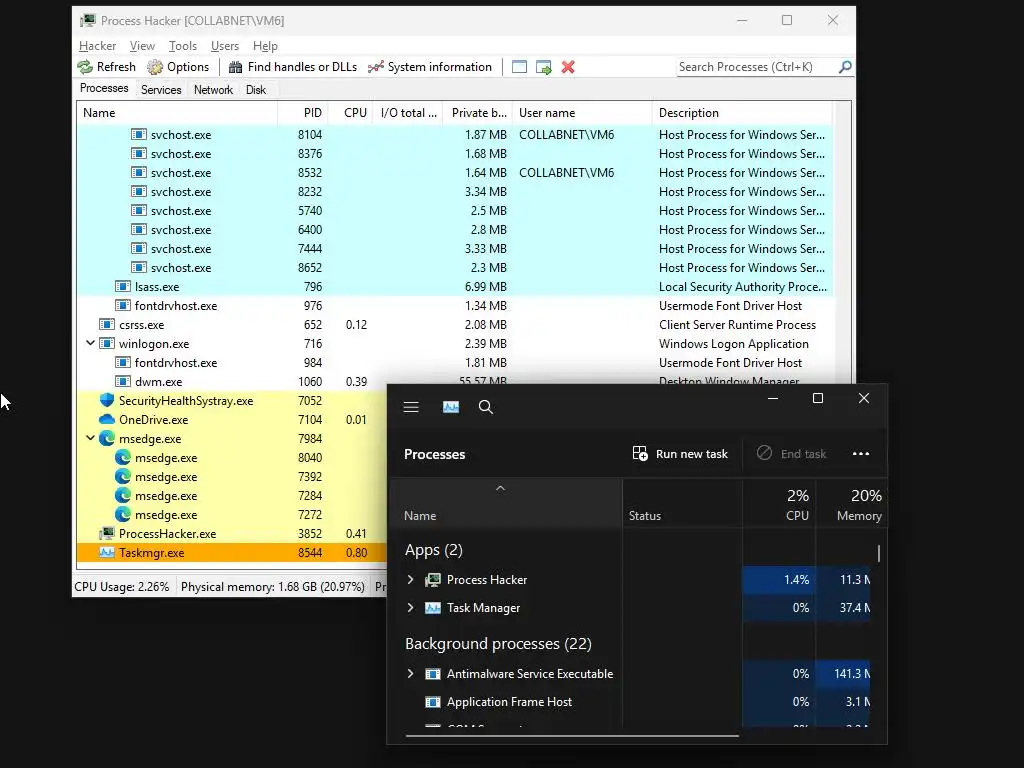Open System information graph icon
Image resolution: width=1024 pixels, height=768 pixels.
coord(376,67)
